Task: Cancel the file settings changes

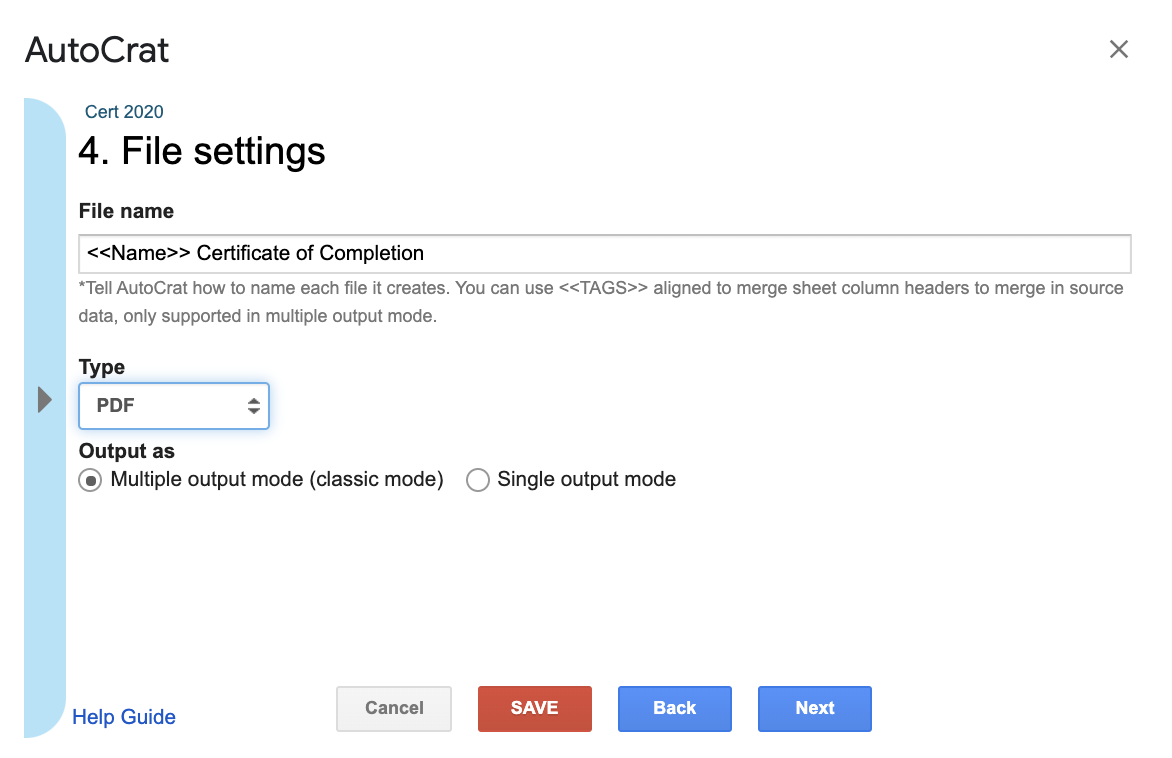Action: 394,709
